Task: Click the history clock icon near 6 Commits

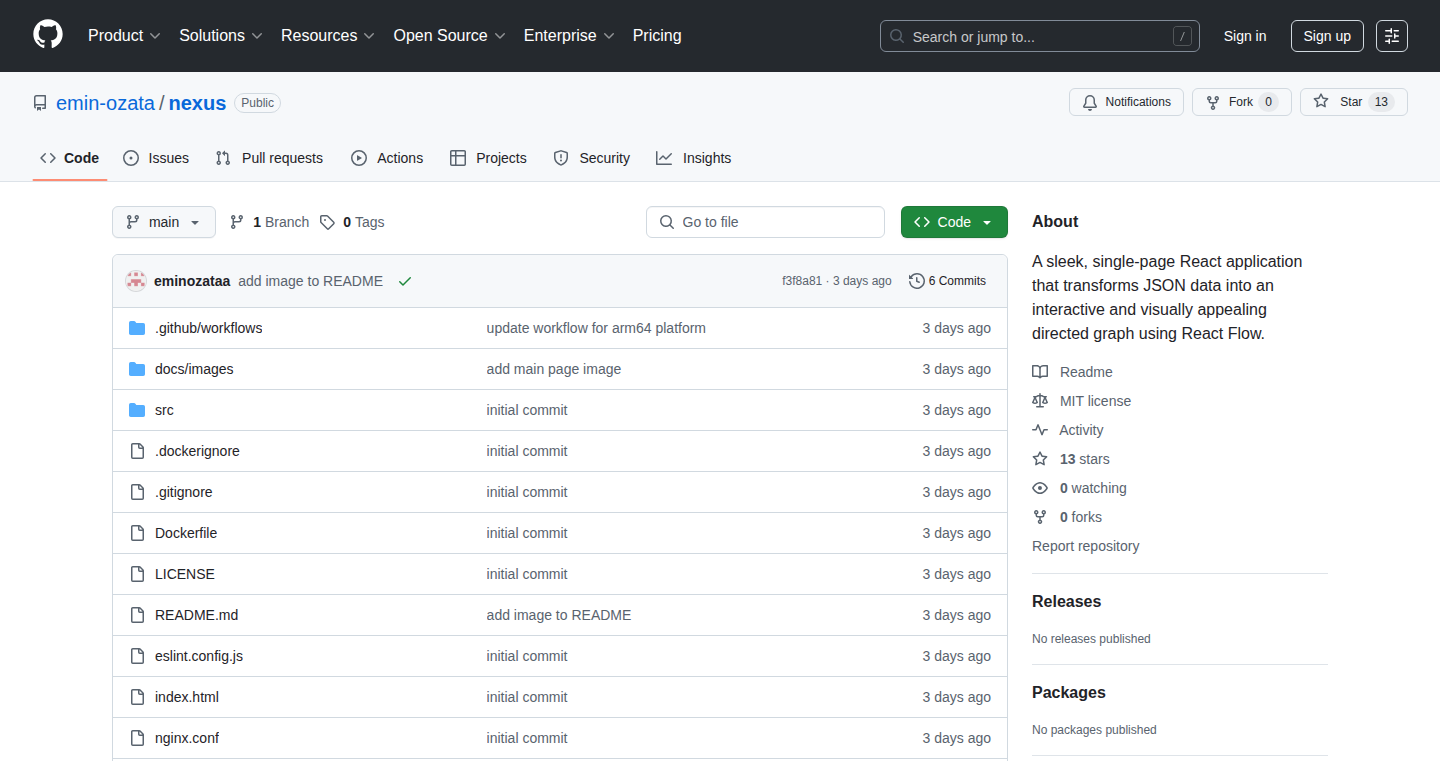Action: click(x=916, y=281)
